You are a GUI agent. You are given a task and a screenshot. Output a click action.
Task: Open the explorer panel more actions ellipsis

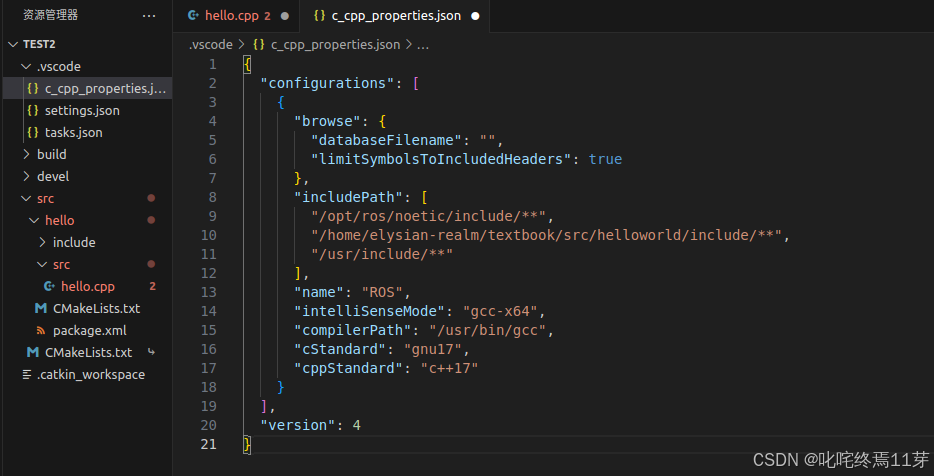(x=149, y=16)
